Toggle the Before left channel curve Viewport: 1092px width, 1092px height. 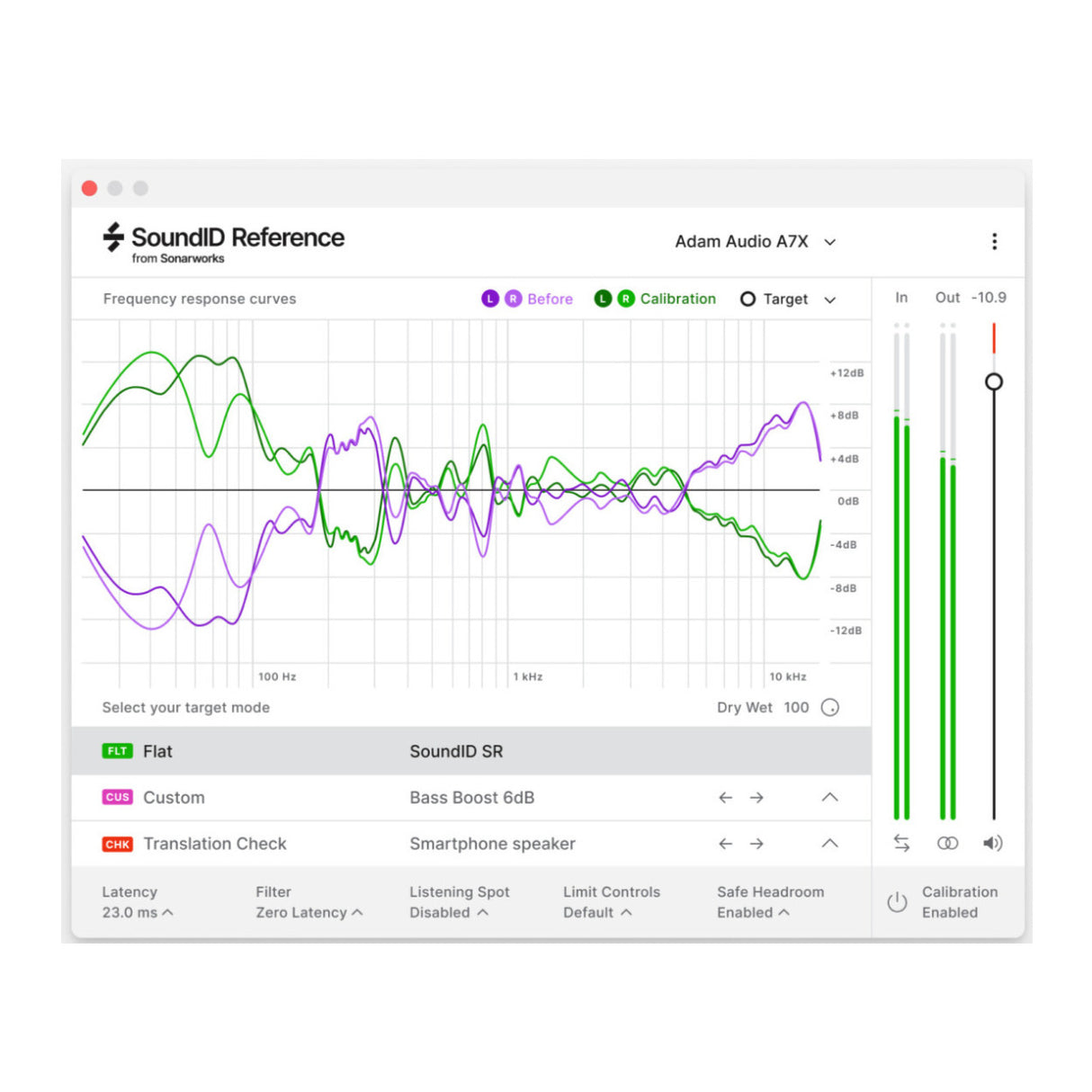(489, 299)
